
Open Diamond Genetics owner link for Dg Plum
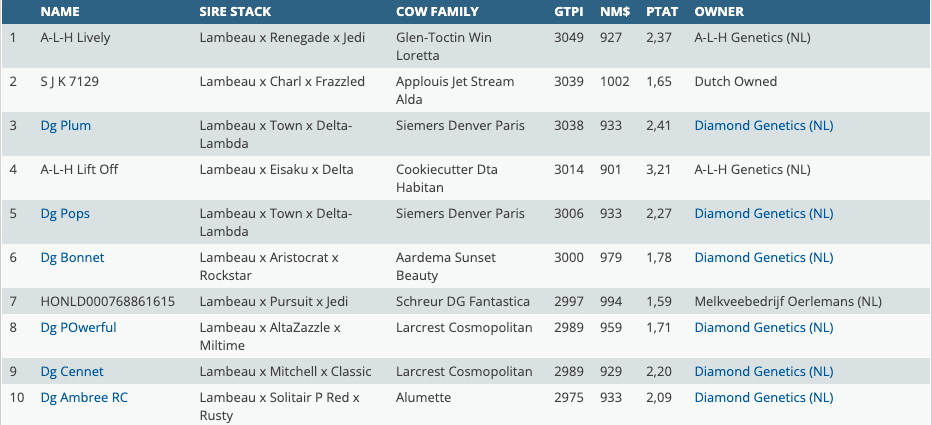coord(764,126)
